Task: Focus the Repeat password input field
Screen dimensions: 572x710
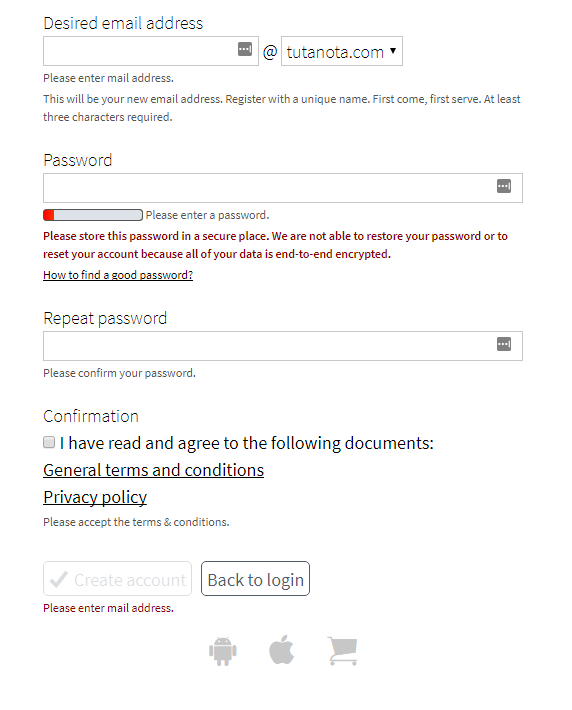Action: pyautogui.click(x=283, y=346)
